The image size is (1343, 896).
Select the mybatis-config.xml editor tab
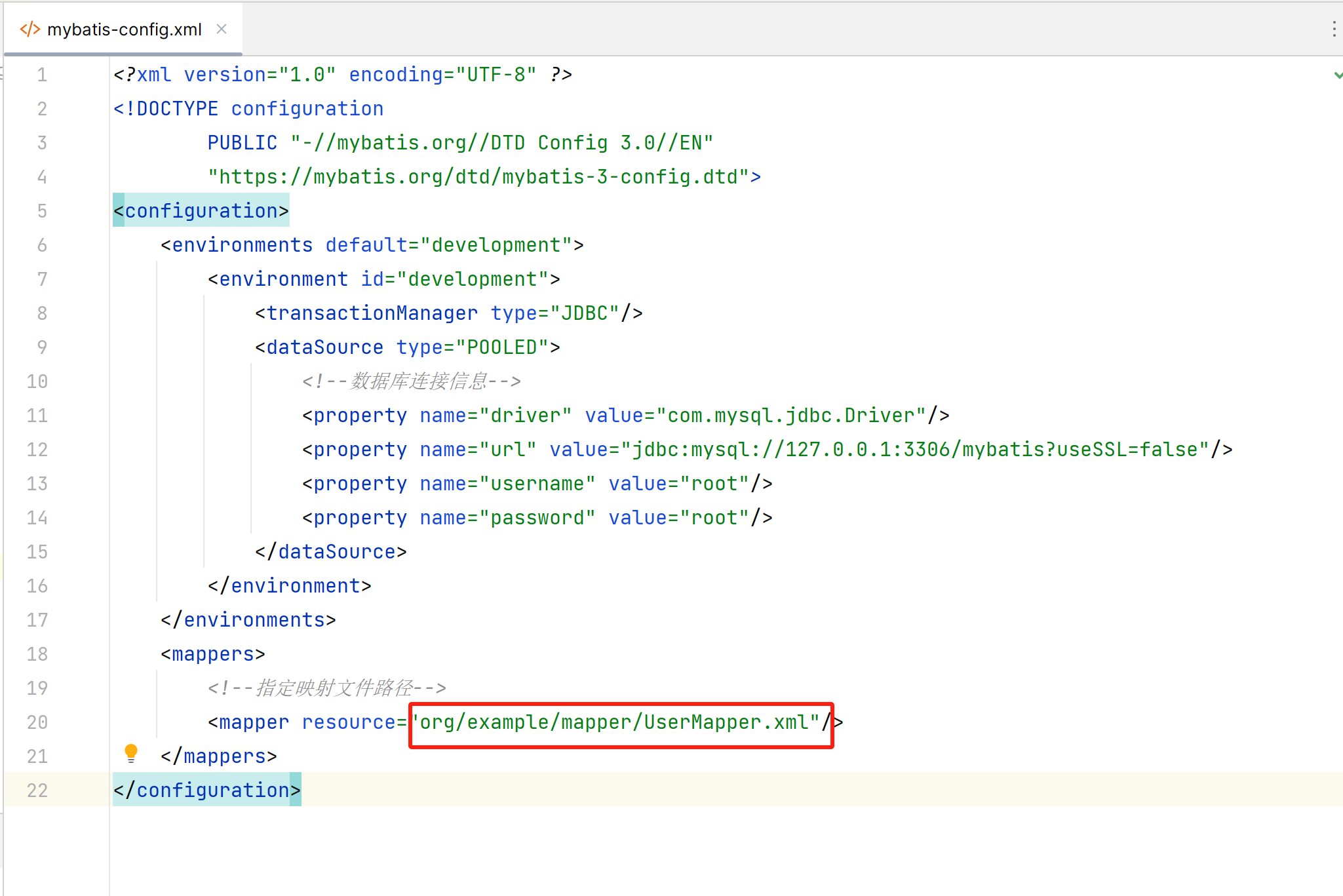125,29
